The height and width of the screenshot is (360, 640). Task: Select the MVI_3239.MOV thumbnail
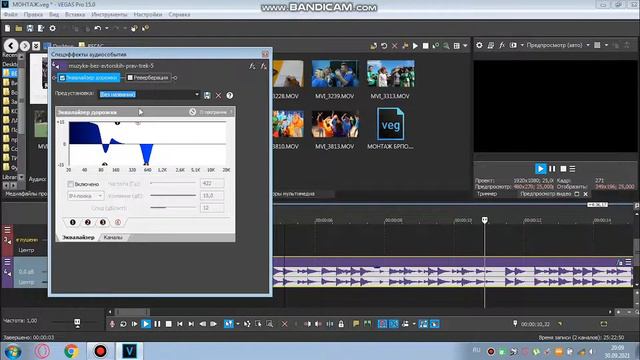pyautogui.click(x=335, y=74)
